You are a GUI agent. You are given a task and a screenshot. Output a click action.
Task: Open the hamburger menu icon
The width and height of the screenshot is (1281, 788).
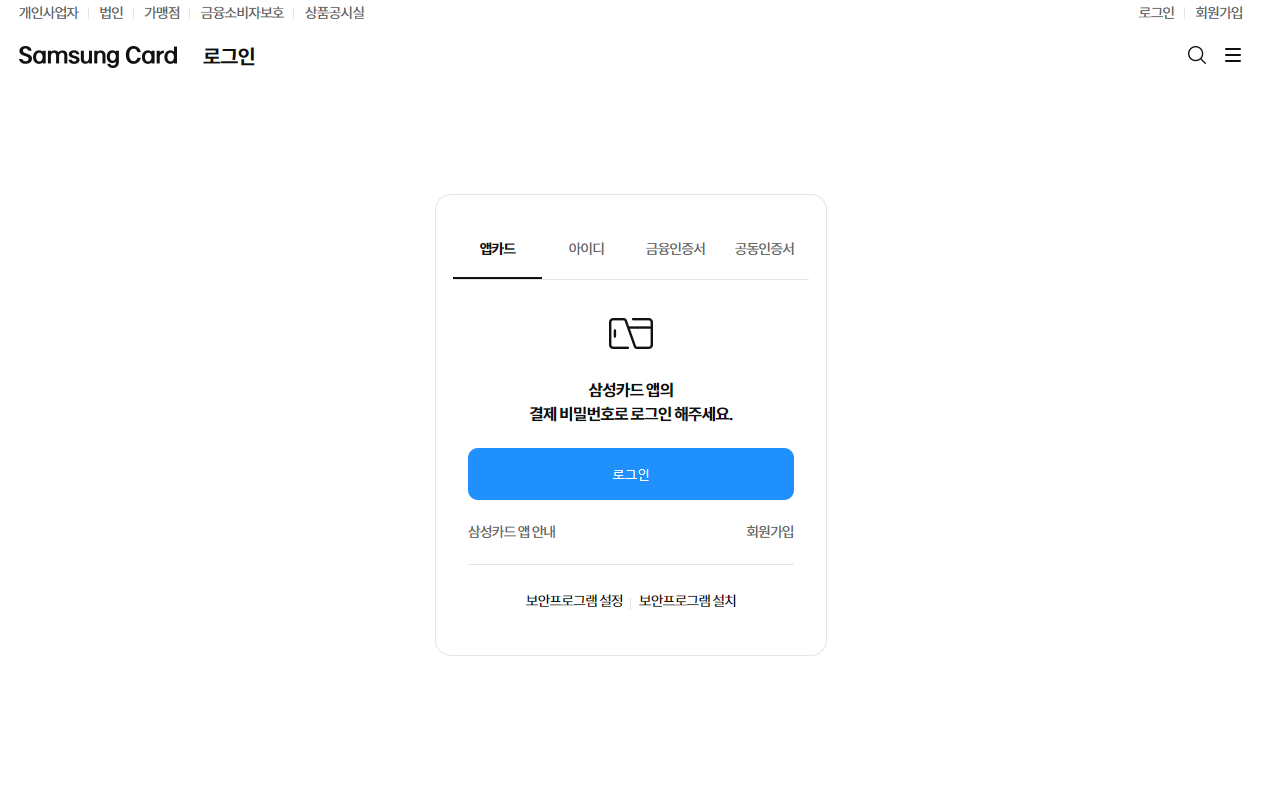click(x=1232, y=55)
